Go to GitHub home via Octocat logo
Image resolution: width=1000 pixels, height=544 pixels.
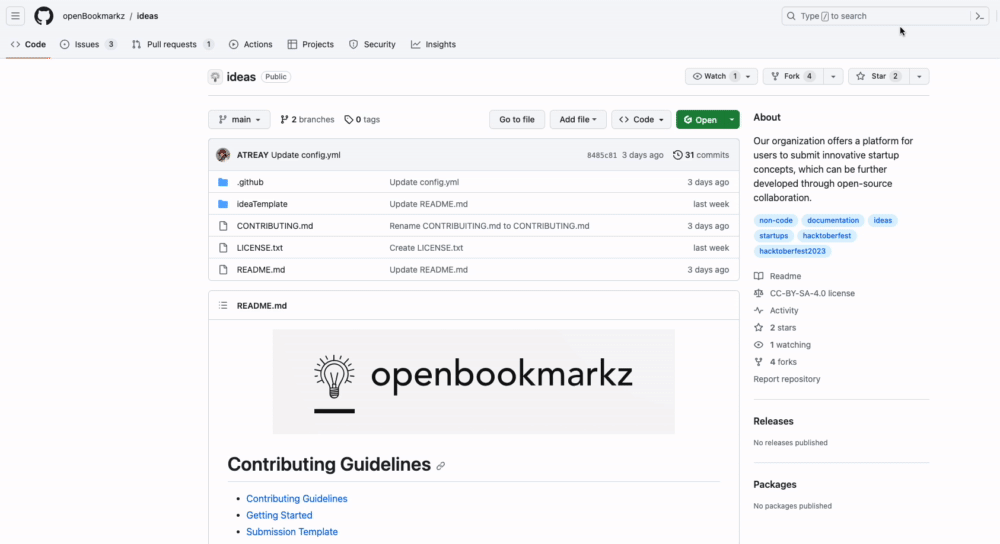[43, 15]
